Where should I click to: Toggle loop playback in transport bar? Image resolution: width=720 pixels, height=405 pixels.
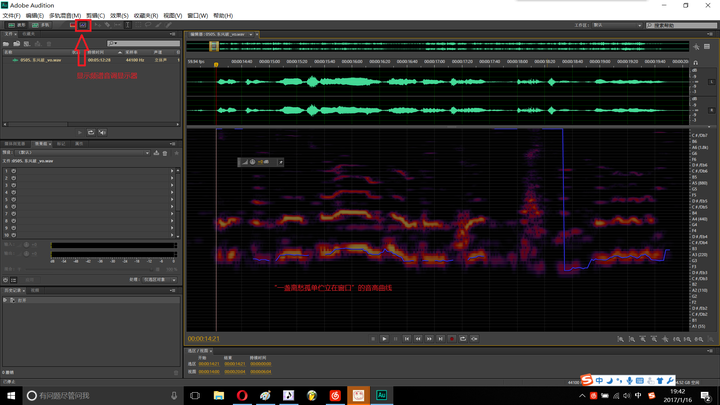(463, 339)
